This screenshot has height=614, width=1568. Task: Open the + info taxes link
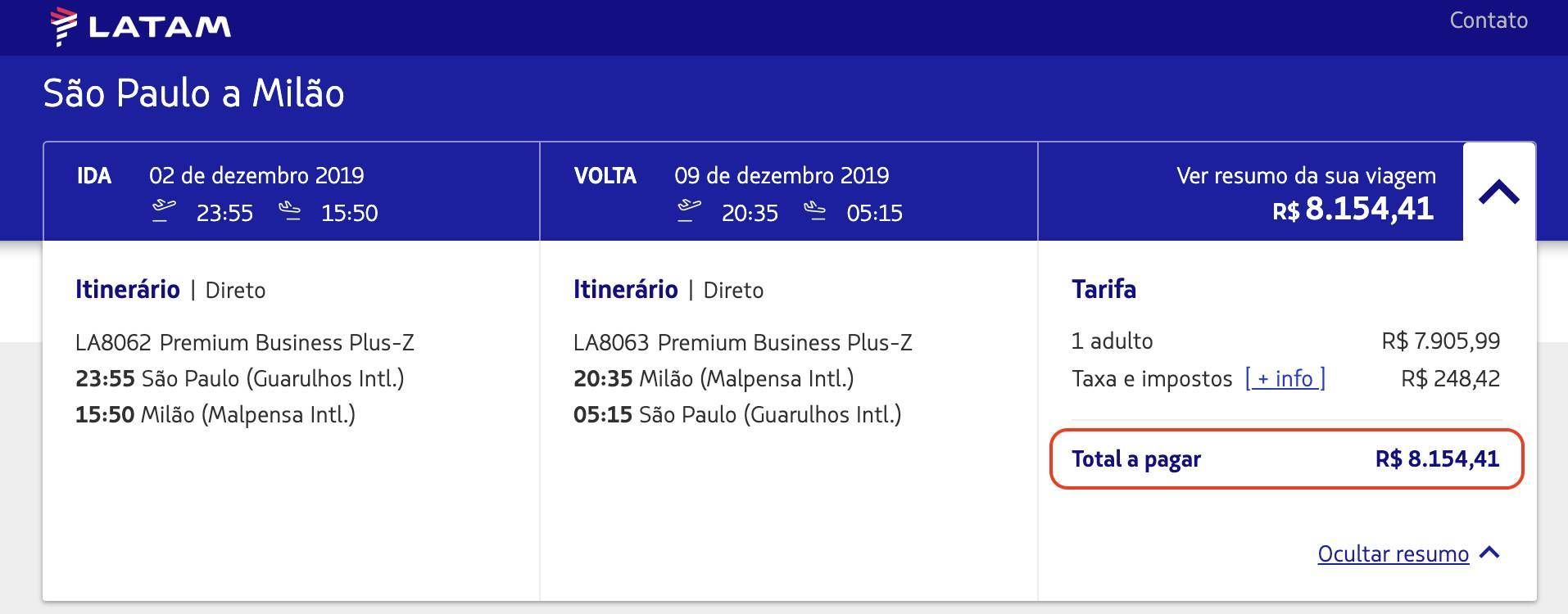click(x=1285, y=378)
